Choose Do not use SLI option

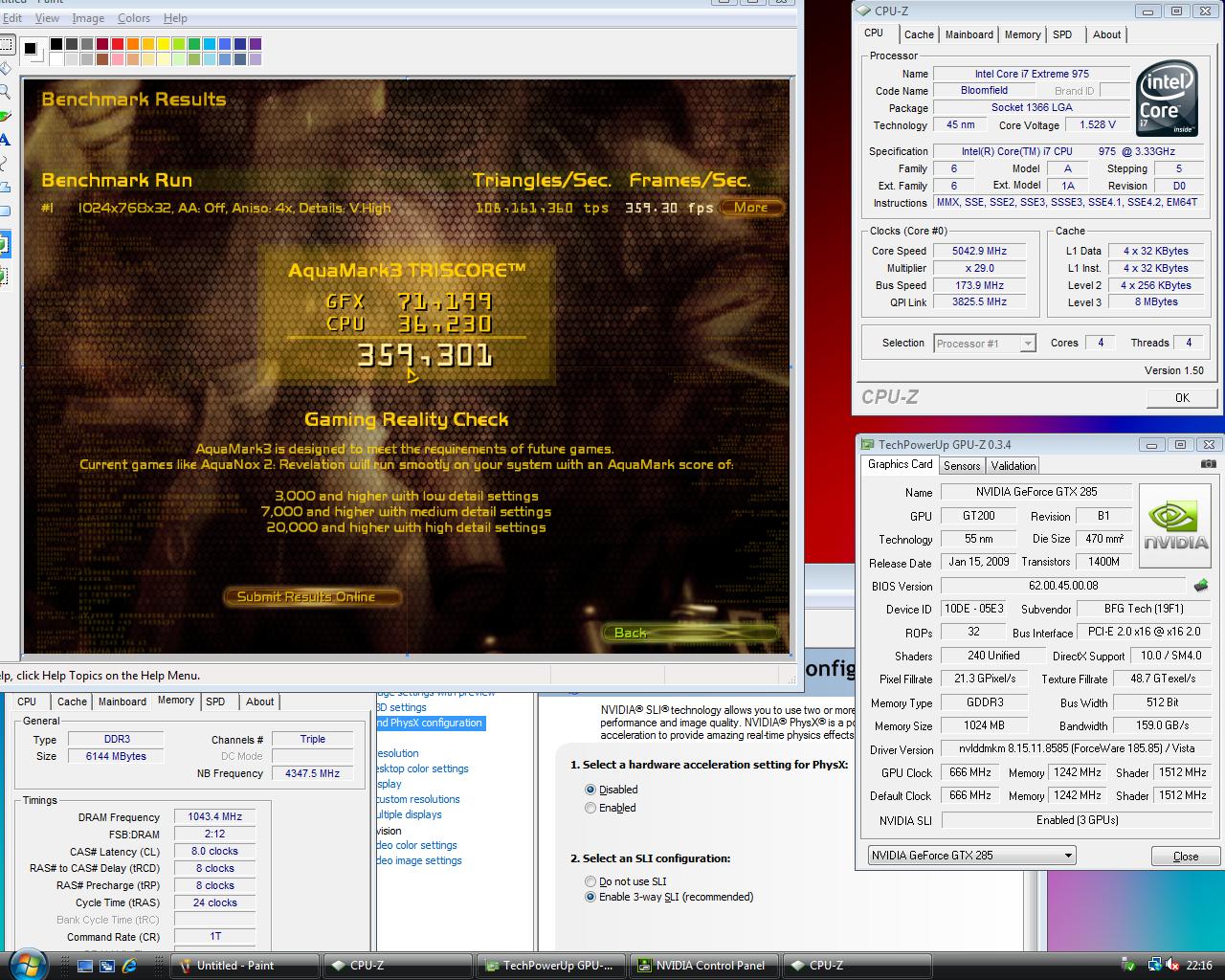590,881
